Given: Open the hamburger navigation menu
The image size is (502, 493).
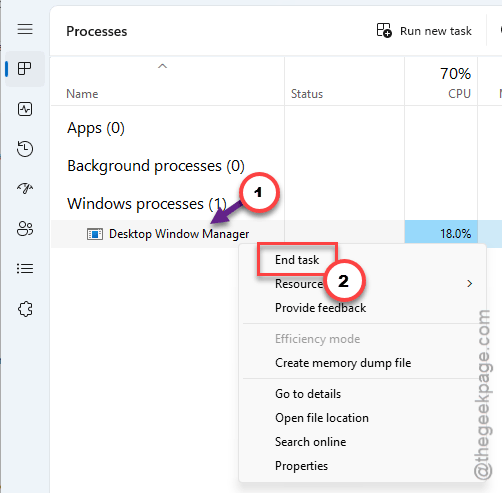Looking at the screenshot, I should (x=25, y=29).
